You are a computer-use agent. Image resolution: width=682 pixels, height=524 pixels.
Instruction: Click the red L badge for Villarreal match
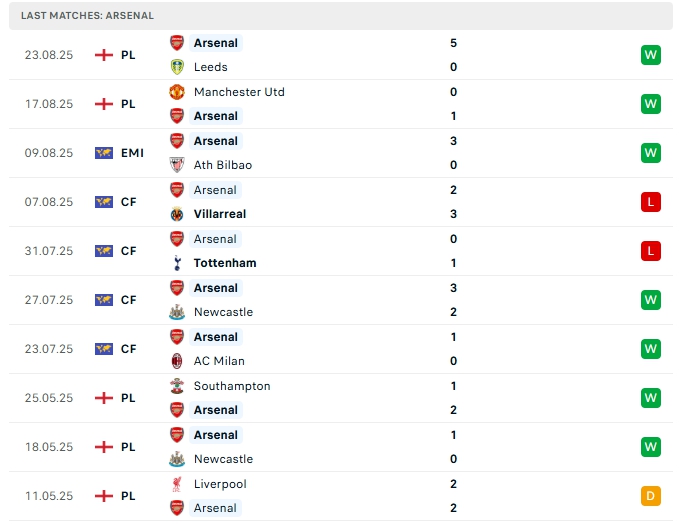coord(651,202)
